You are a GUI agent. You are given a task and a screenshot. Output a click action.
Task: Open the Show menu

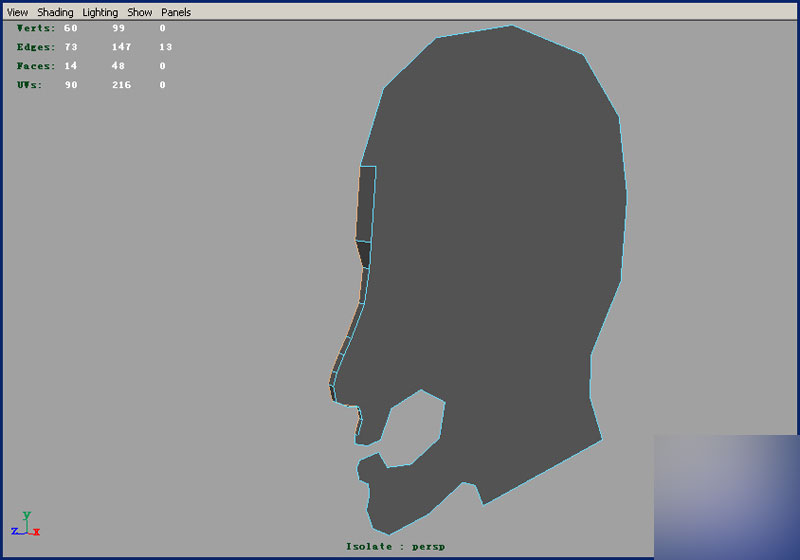(x=139, y=12)
